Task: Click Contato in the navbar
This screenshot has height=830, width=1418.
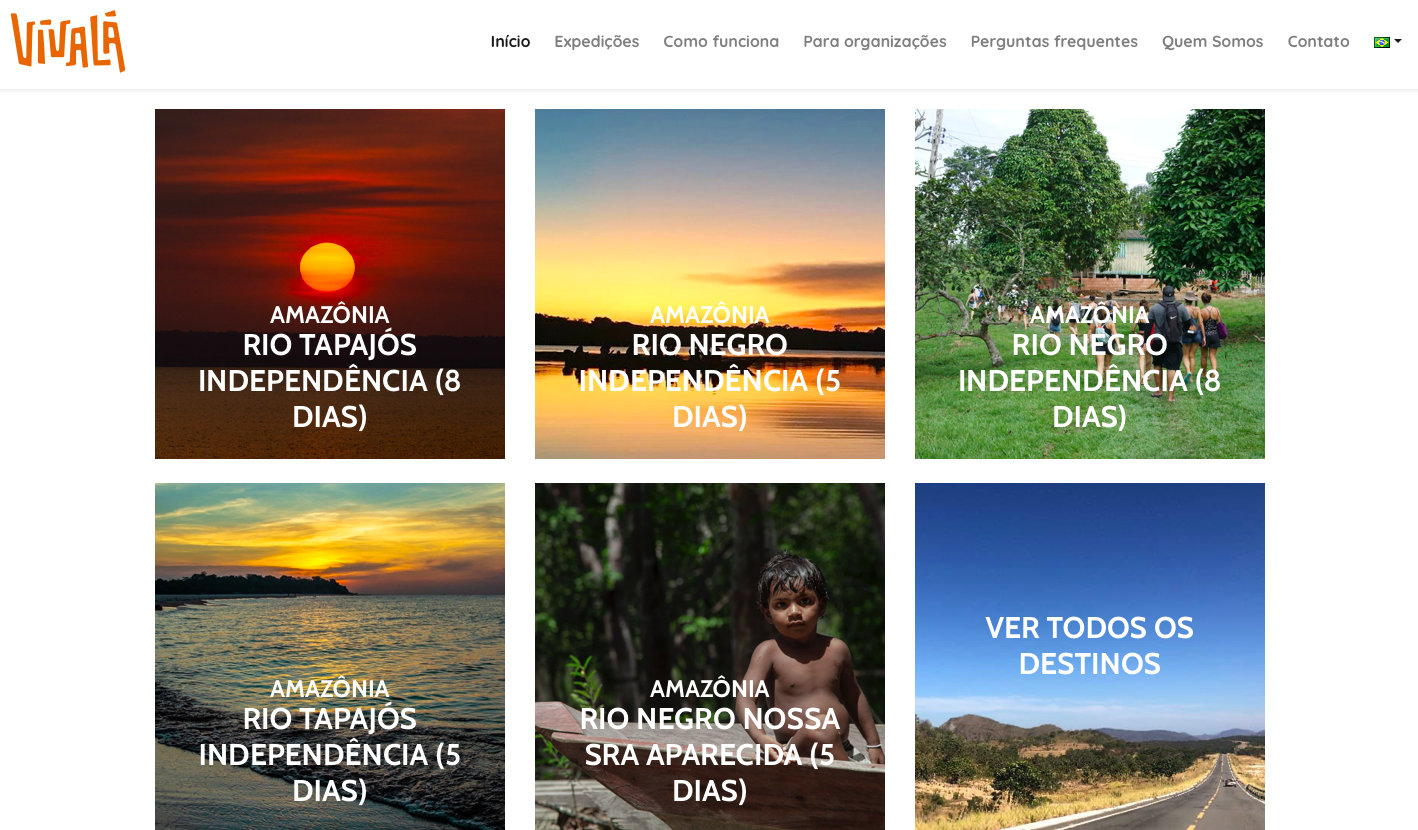Action: click(1318, 41)
